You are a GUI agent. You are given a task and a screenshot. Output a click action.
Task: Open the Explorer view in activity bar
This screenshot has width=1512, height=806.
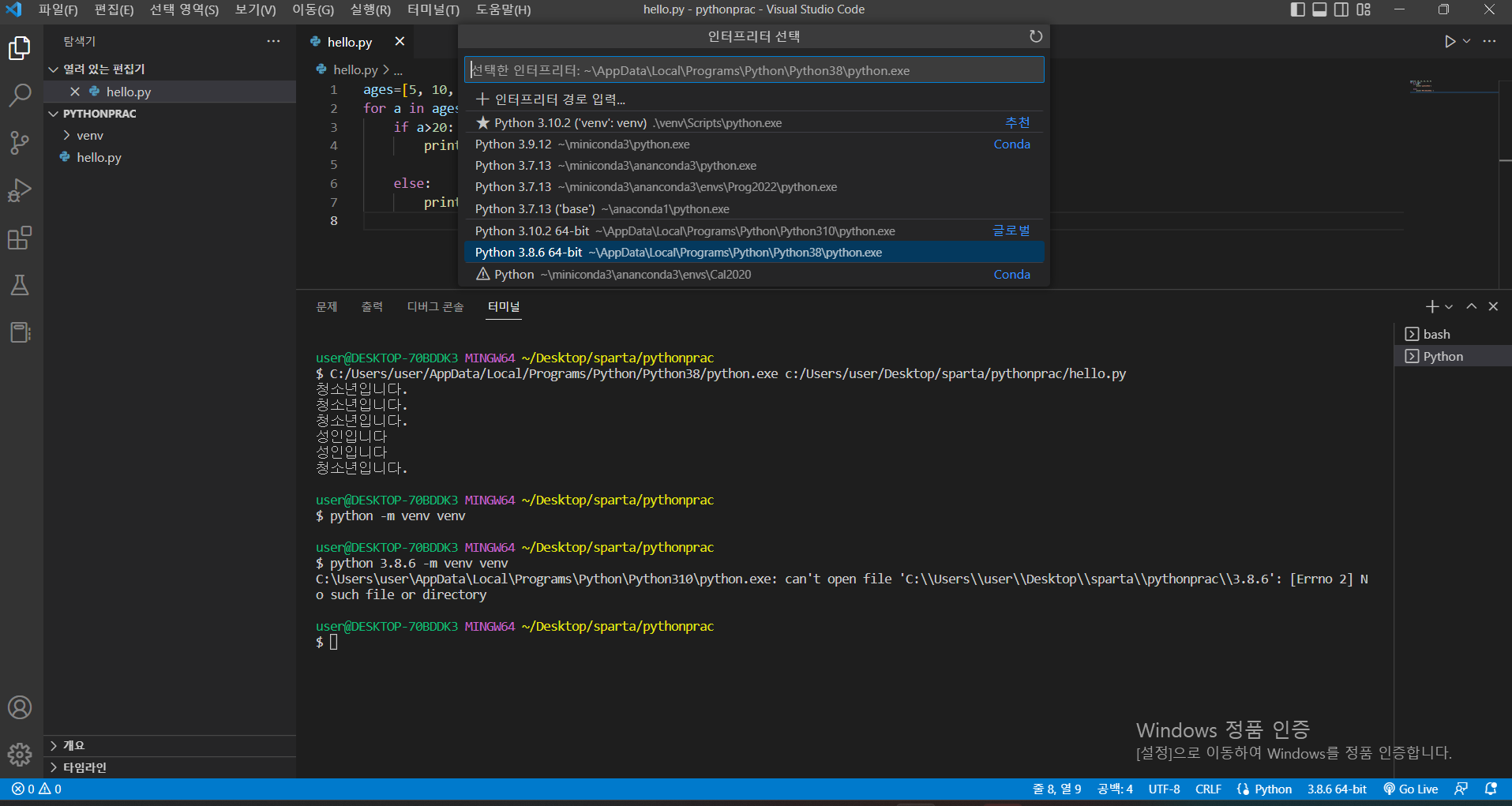coord(20,48)
